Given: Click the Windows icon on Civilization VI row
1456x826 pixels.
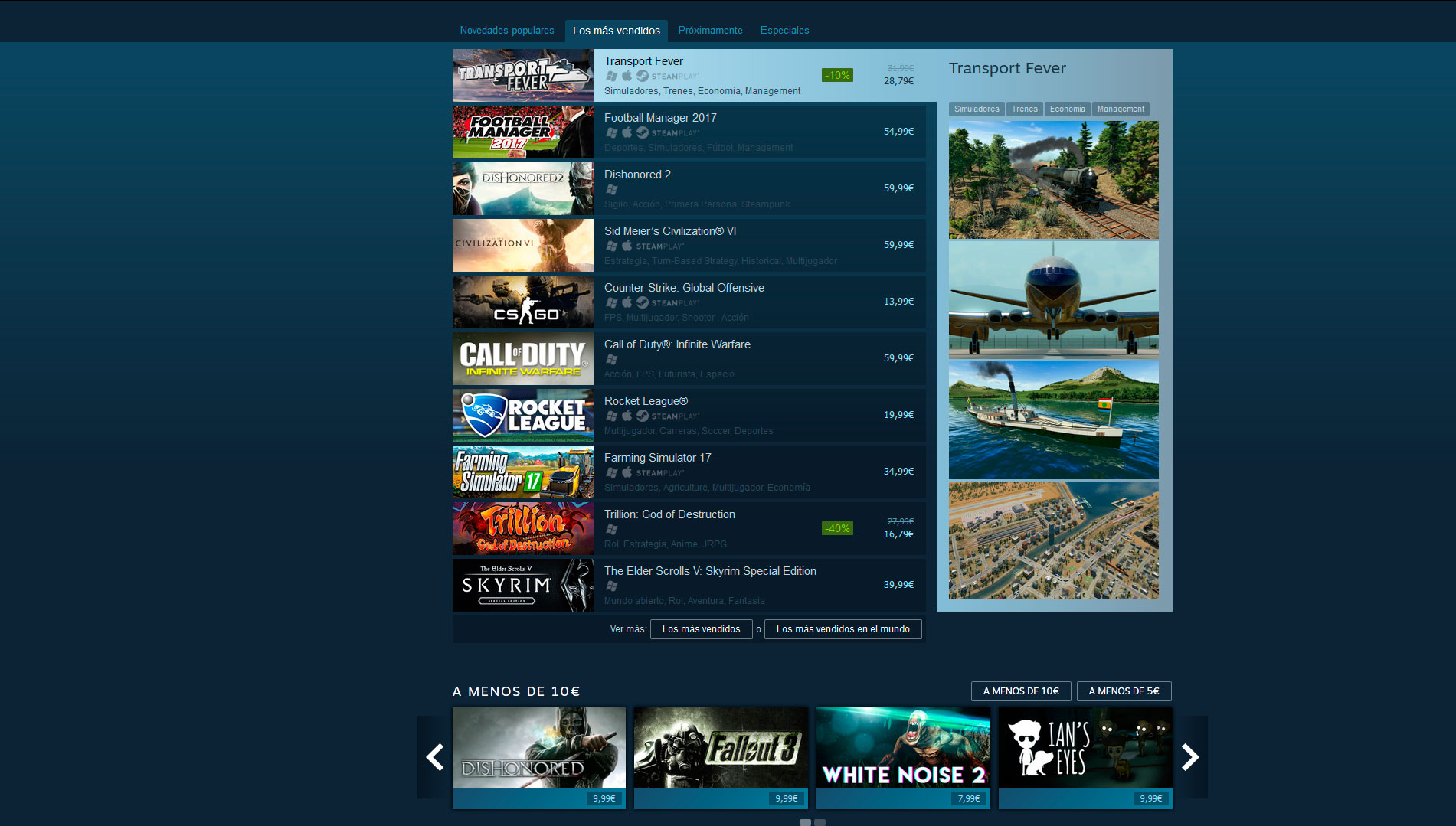Looking at the screenshot, I should pos(611,246).
